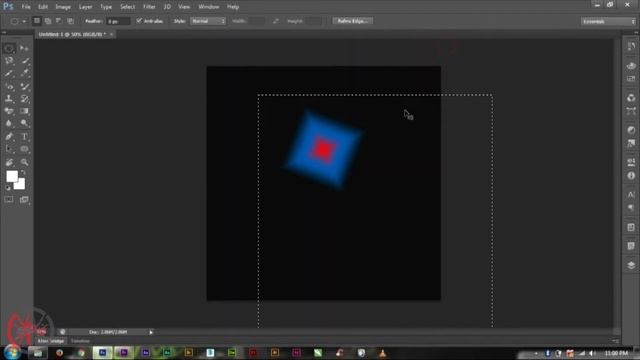Expand the collapsed right panel dock
This screenshot has height=360, width=640.
(636, 32)
